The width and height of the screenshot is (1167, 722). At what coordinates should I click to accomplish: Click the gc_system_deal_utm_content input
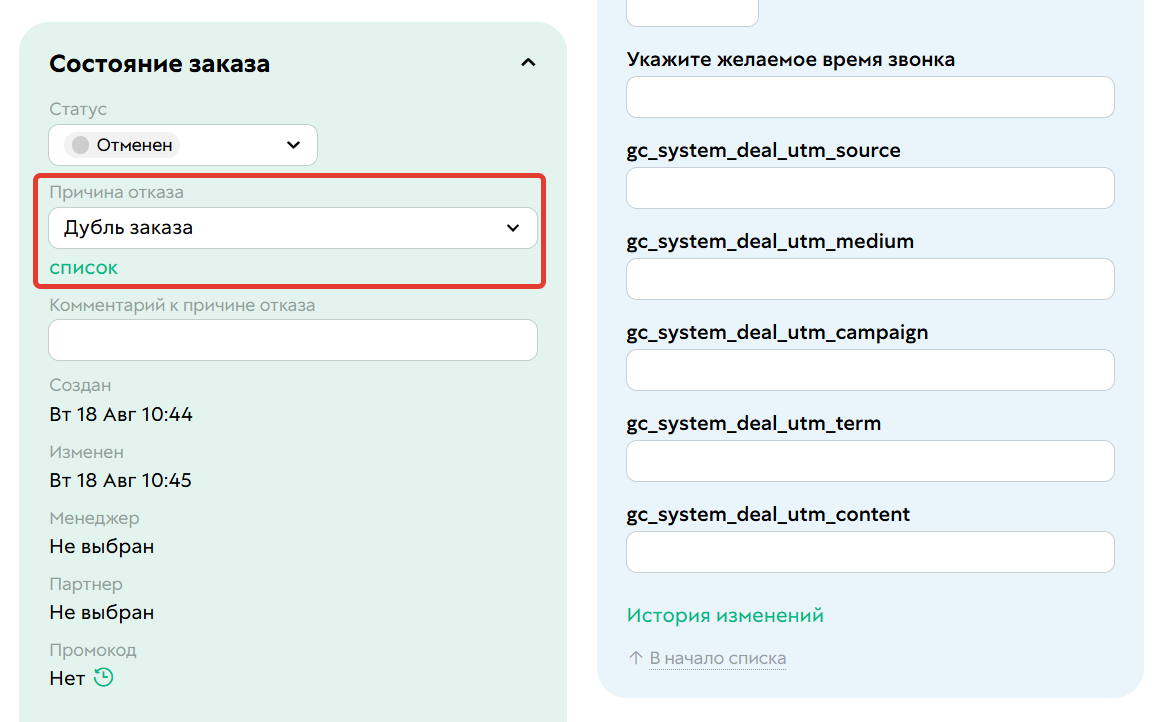click(x=870, y=552)
